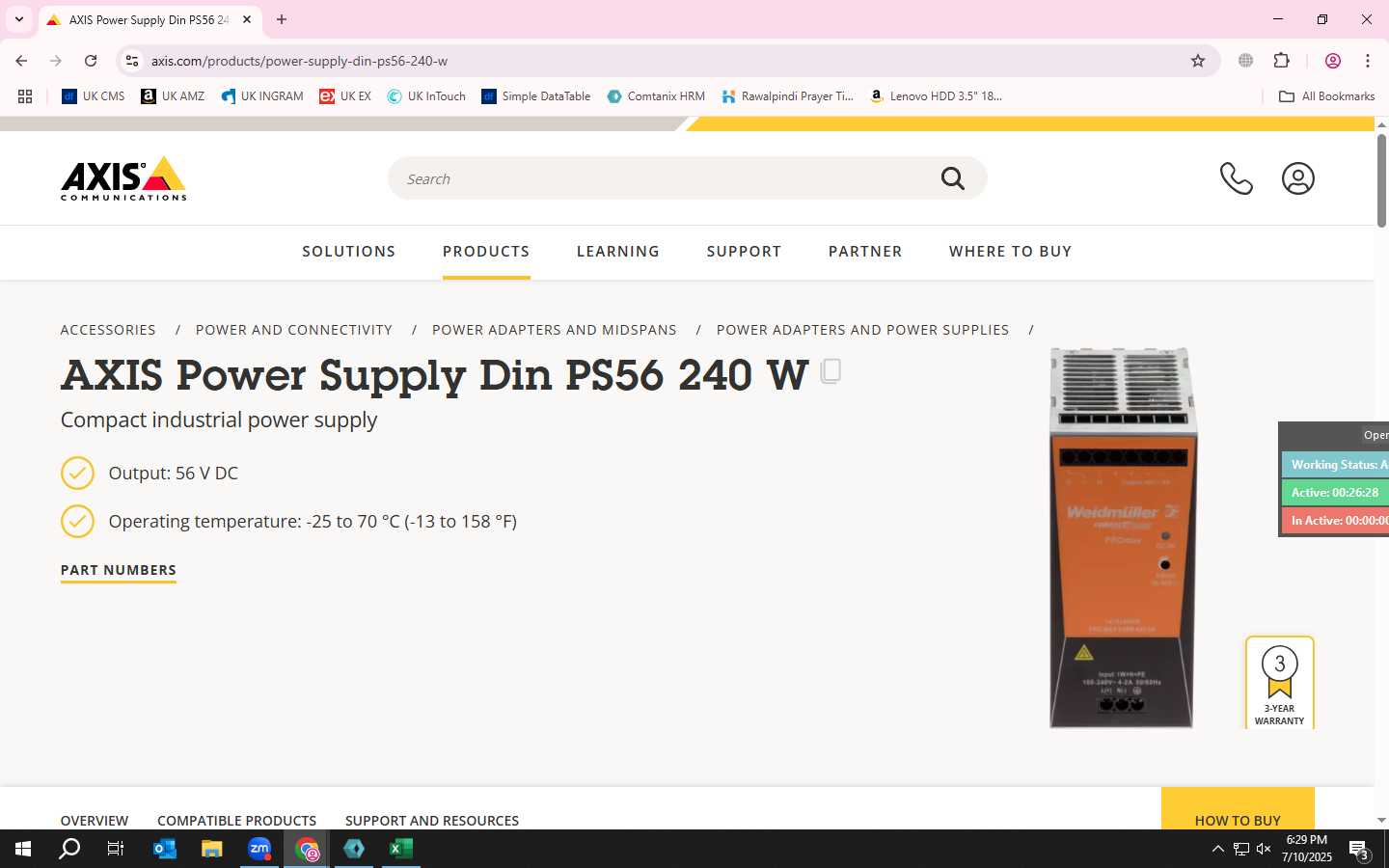1389x868 pixels.
Task: Open the Apps grid in bookmarks bar
Action: point(25,96)
